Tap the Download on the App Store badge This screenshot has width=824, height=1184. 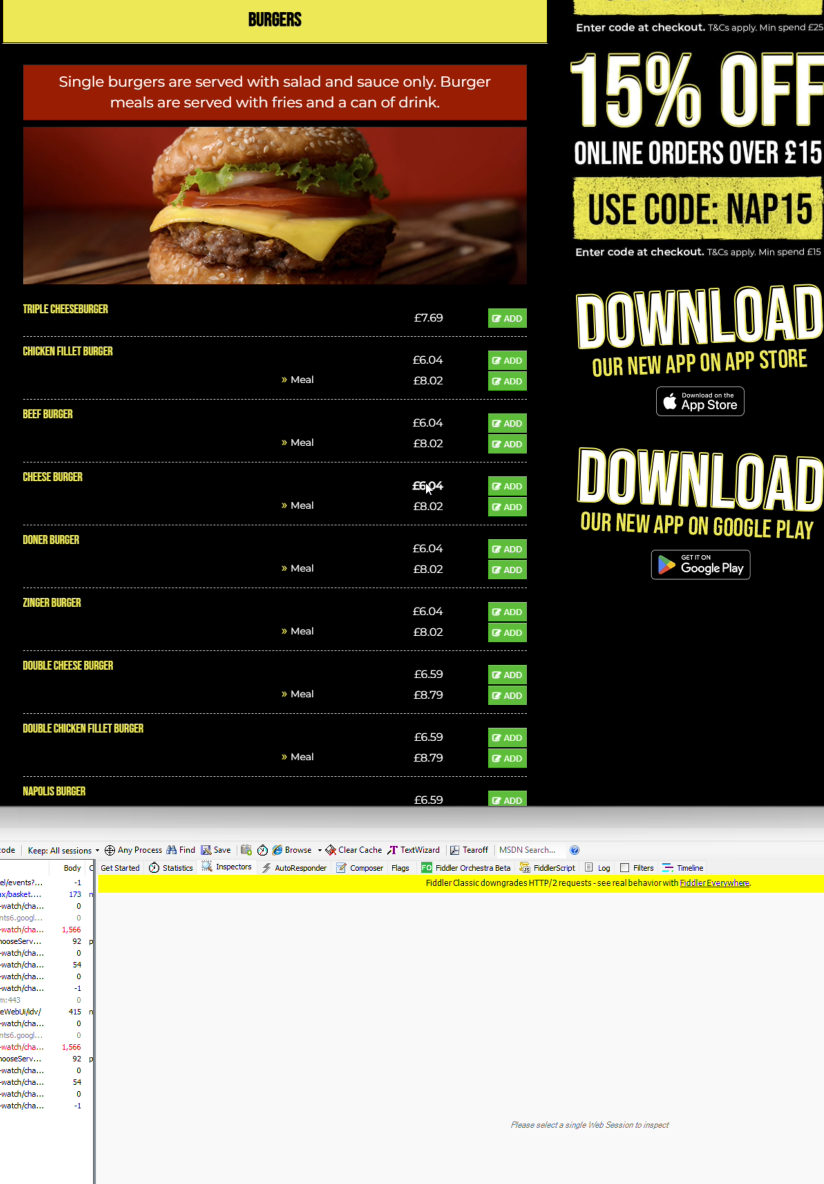click(700, 401)
